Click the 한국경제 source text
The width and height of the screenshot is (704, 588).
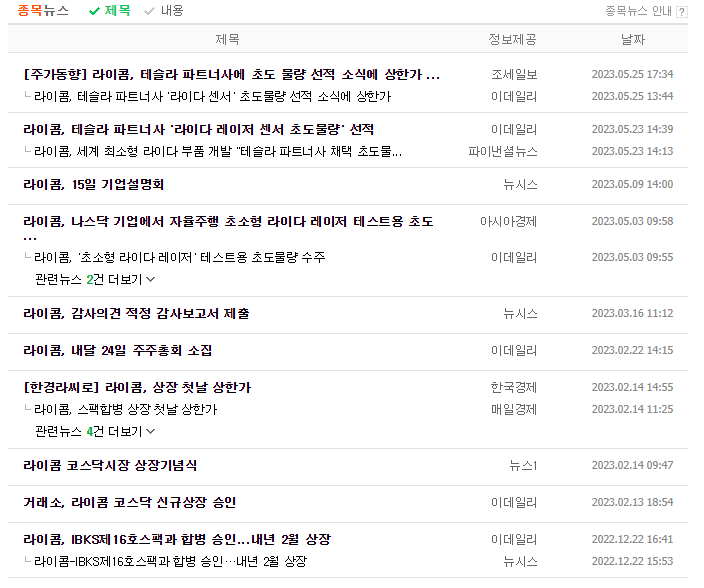(514, 387)
